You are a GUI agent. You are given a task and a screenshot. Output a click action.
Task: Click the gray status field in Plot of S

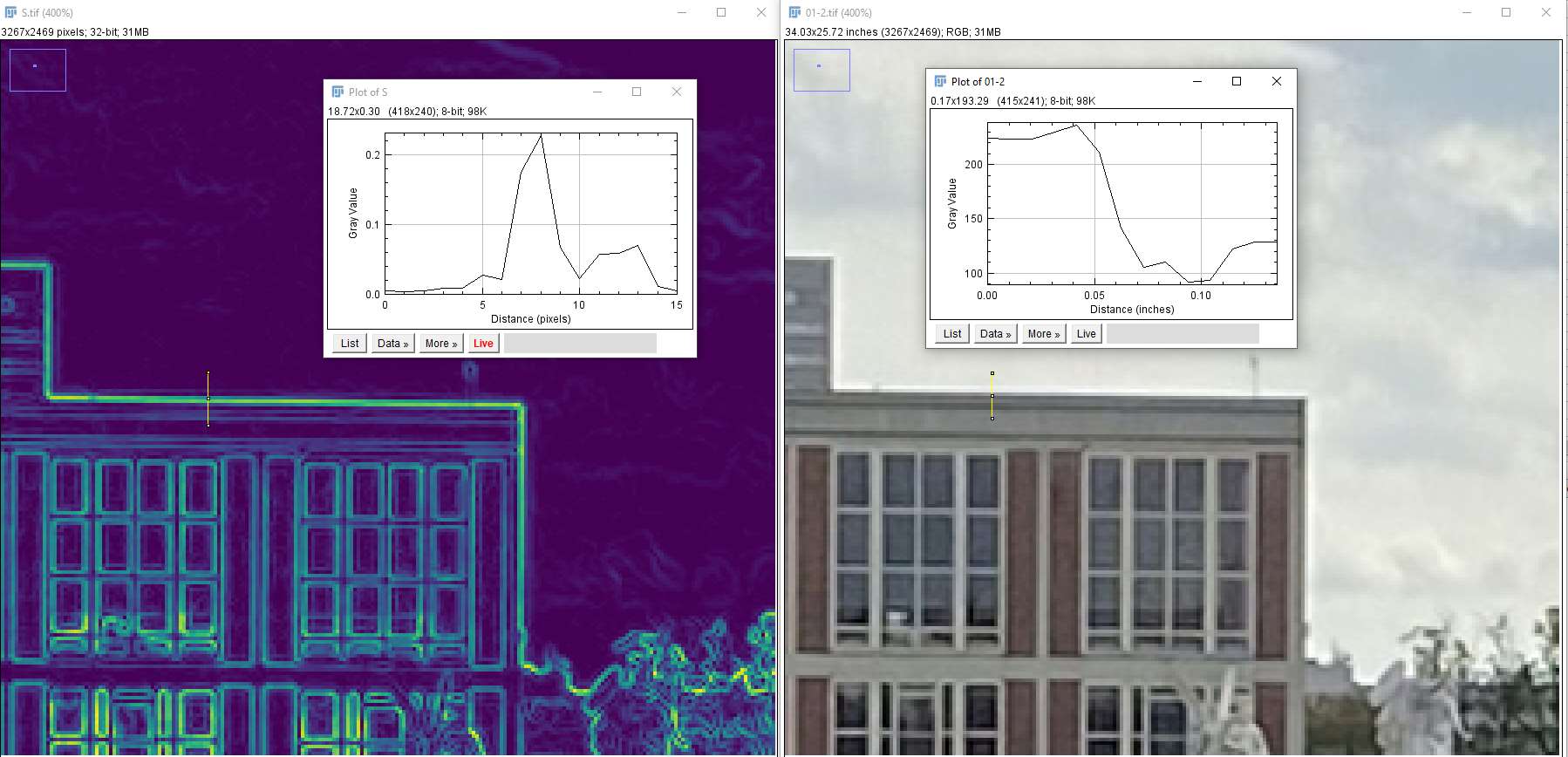click(580, 344)
